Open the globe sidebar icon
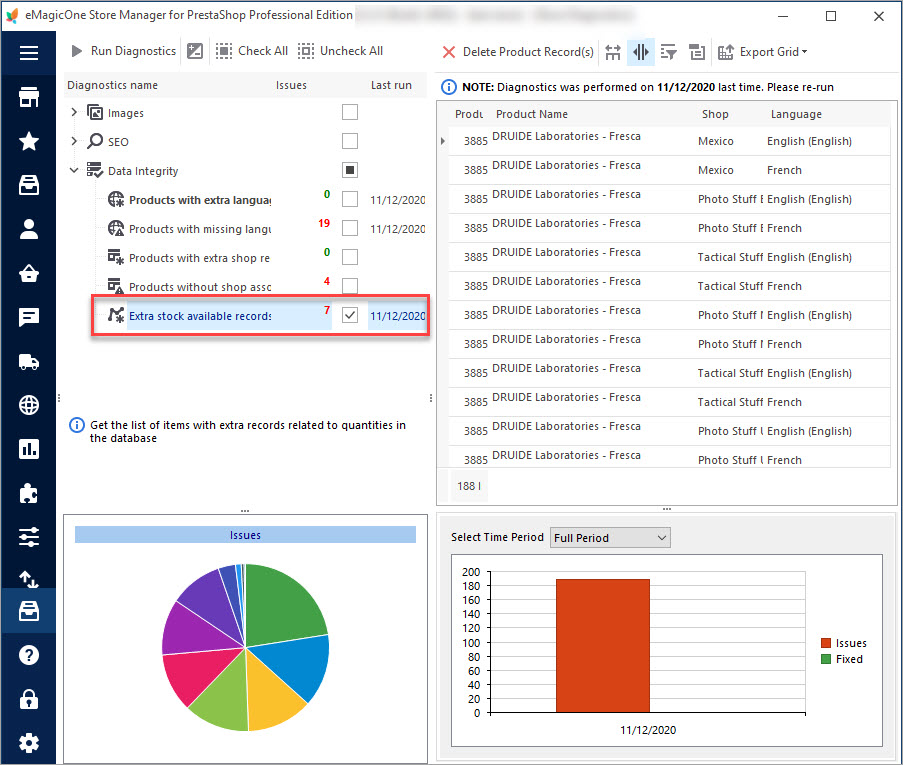The height and width of the screenshot is (765, 903). pyautogui.click(x=29, y=405)
